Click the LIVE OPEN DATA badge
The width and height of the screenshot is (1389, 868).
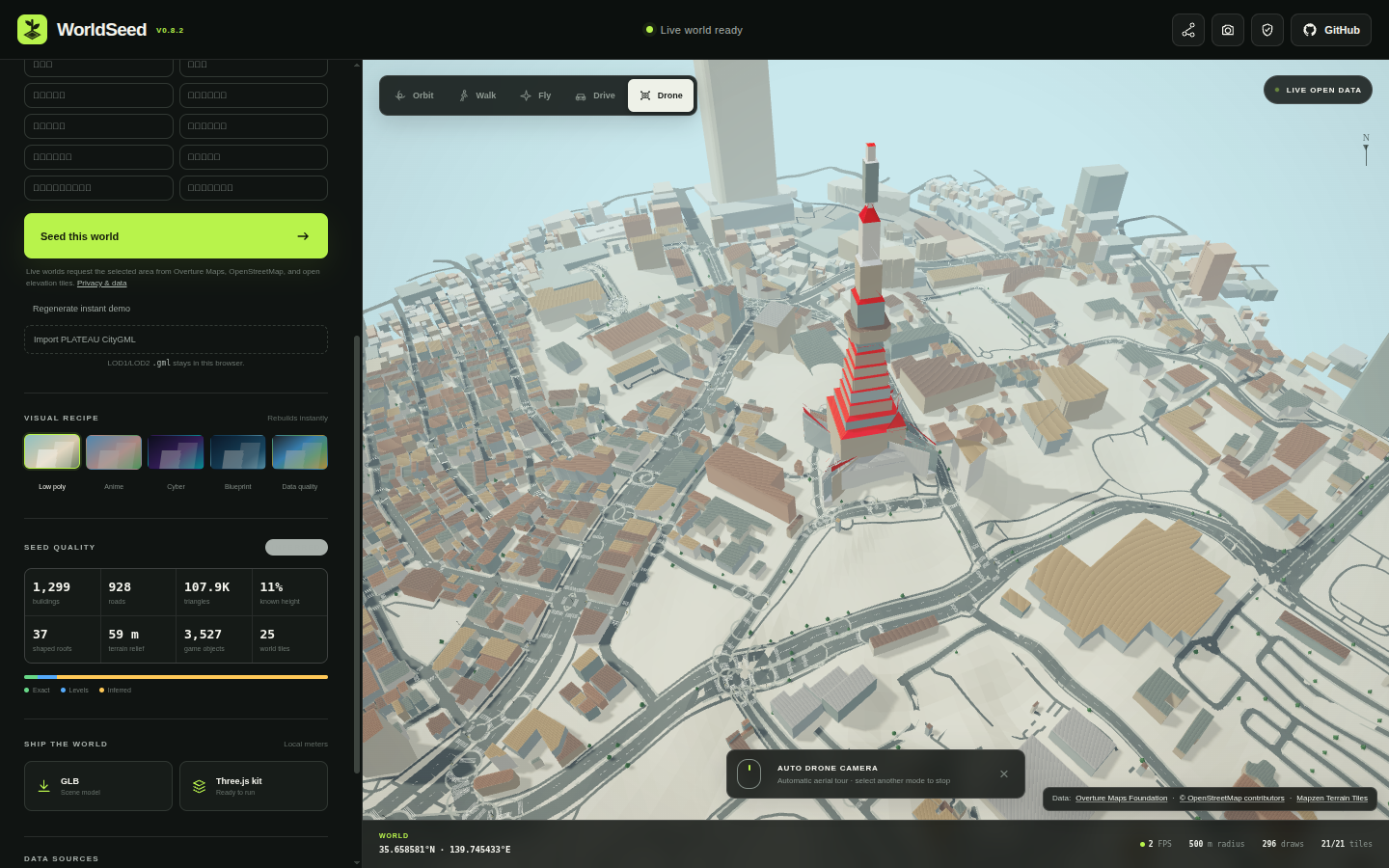tap(1318, 90)
